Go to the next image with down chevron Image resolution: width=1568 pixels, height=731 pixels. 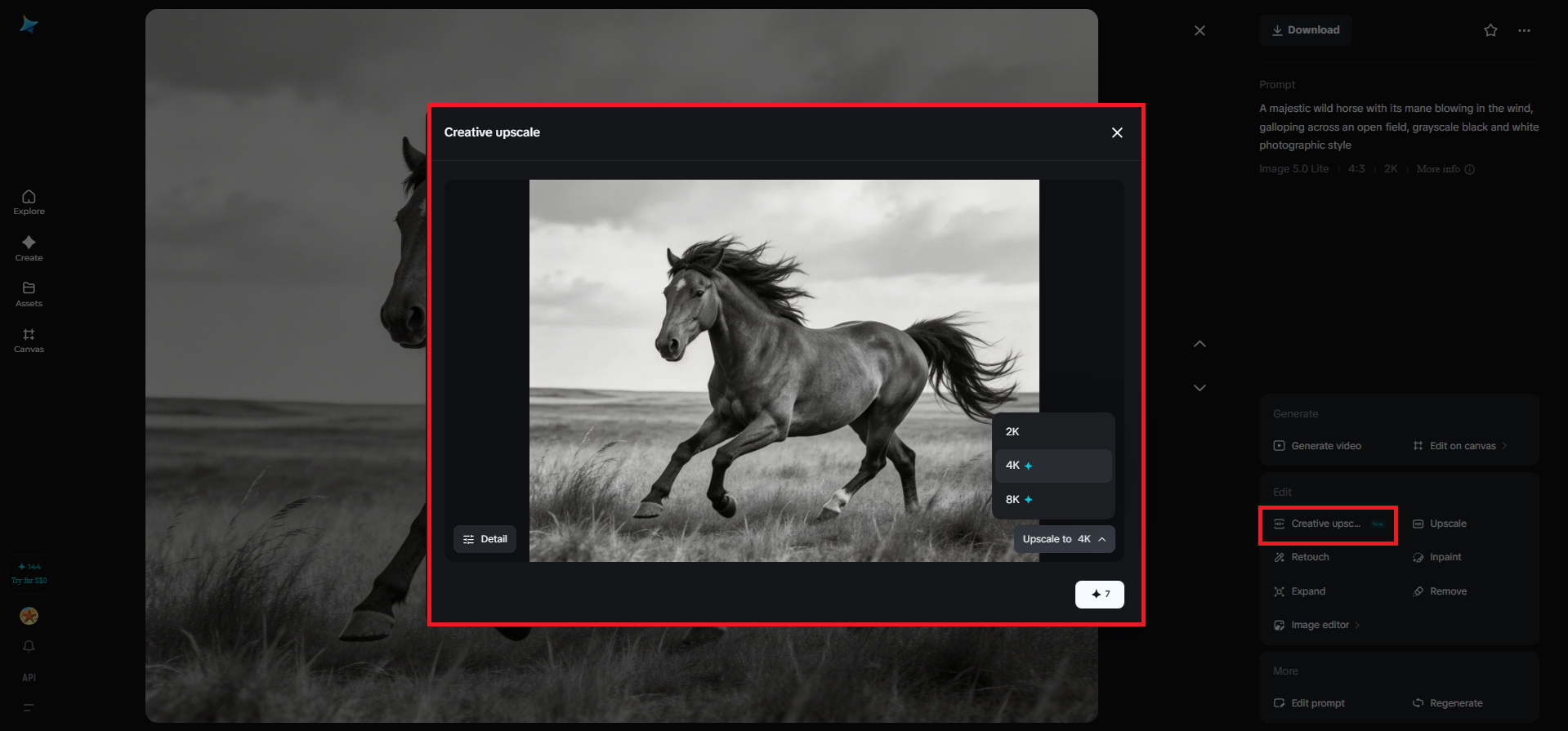pyautogui.click(x=1199, y=388)
